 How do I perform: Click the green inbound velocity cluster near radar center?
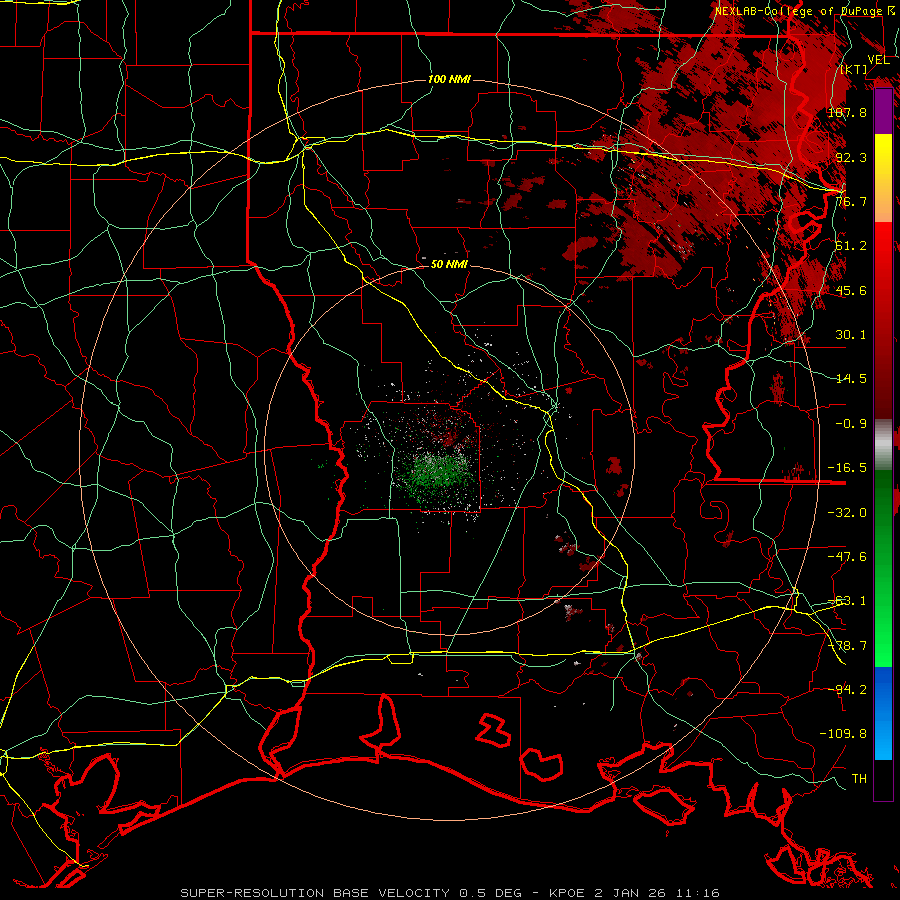click(x=437, y=475)
